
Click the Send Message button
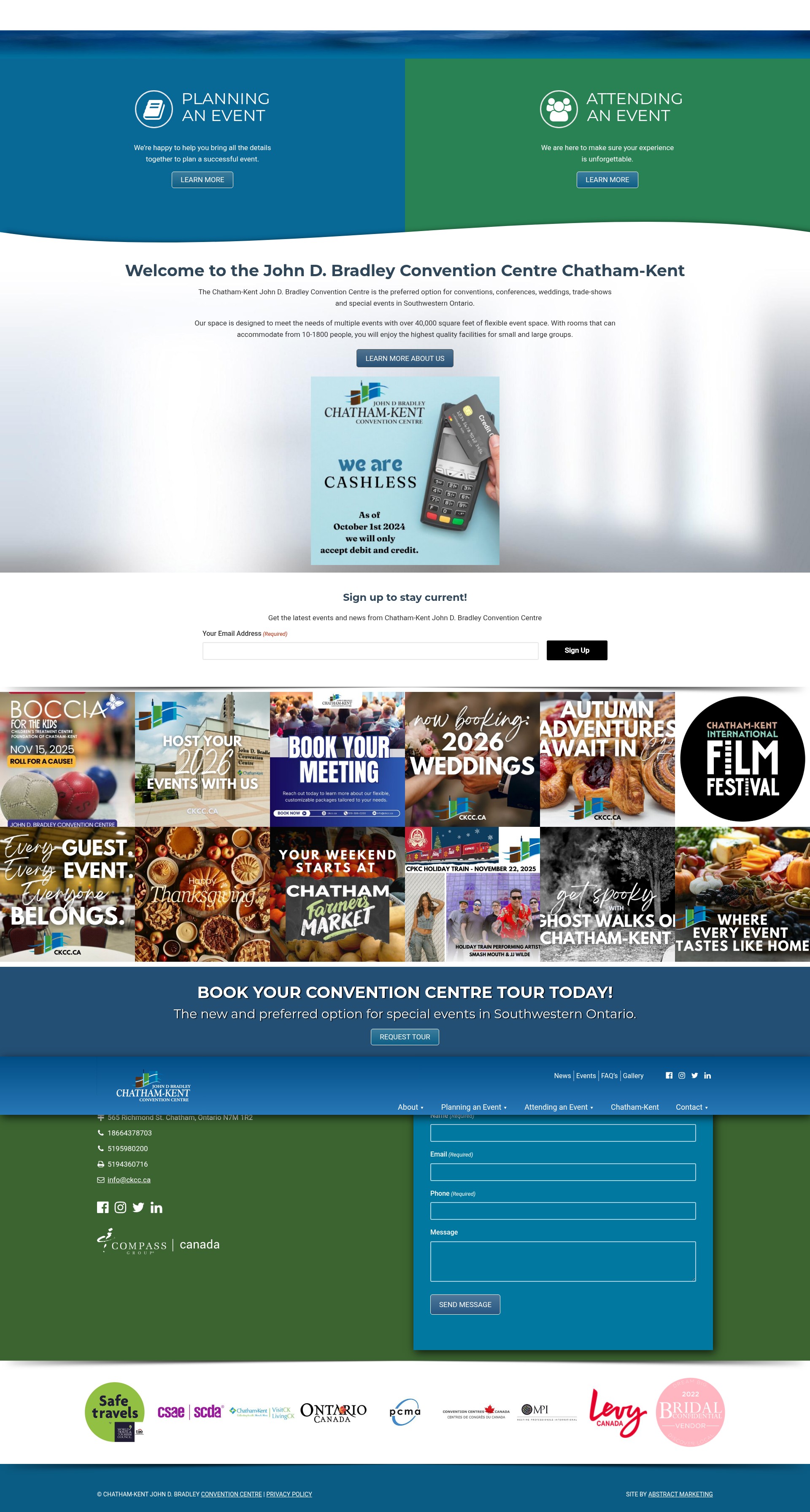[465, 1304]
